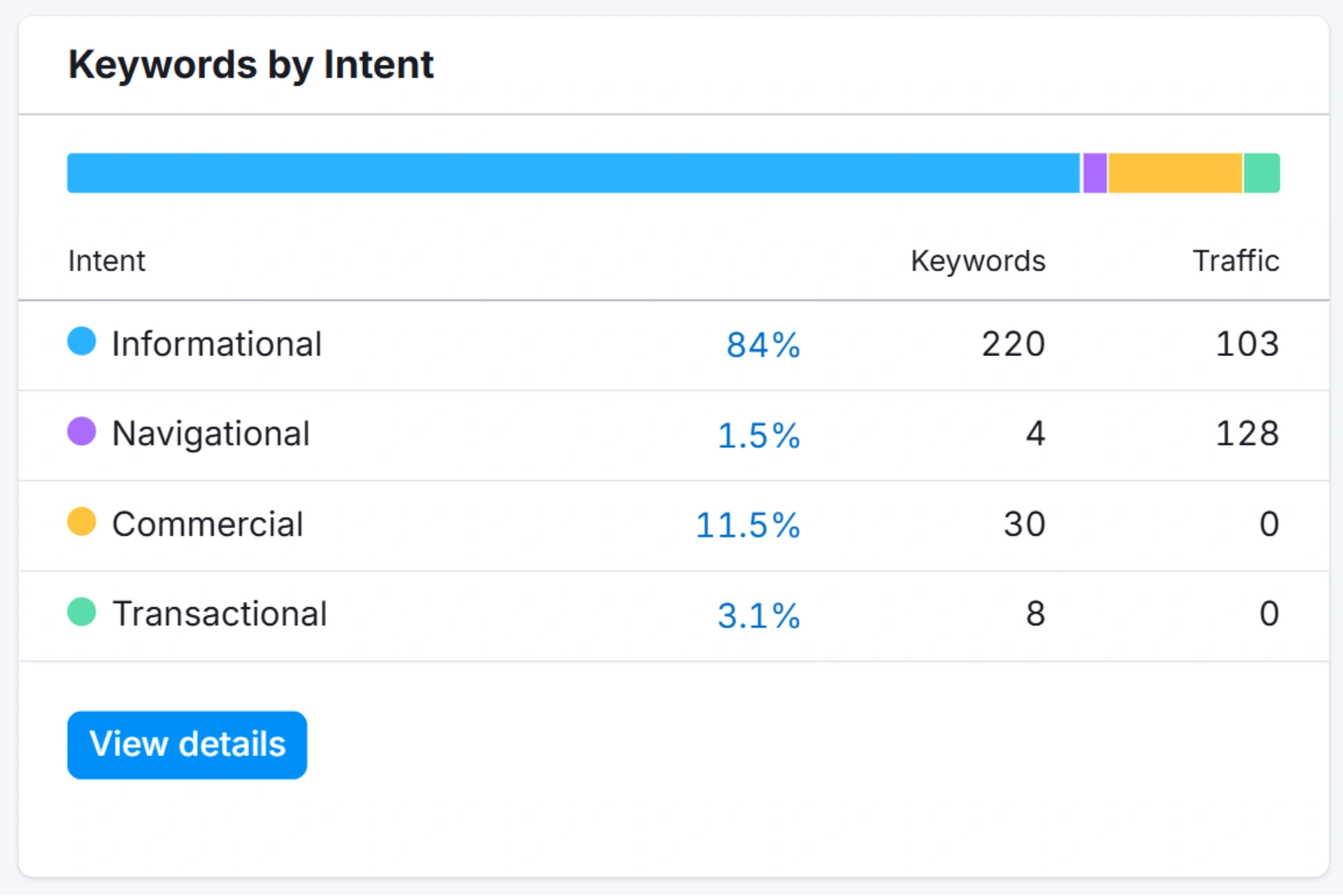The image size is (1343, 896).
Task: Select the blue Informational bar segment
Action: click(574, 173)
